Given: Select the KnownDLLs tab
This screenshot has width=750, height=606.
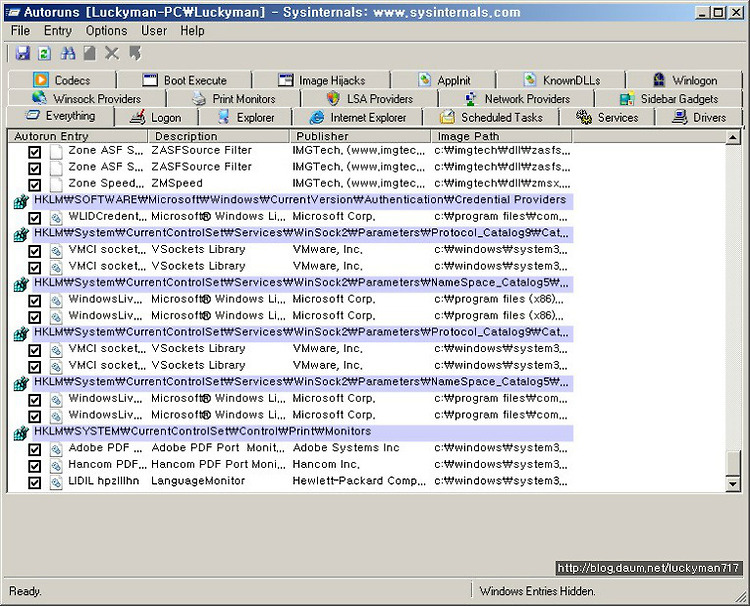Looking at the screenshot, I should click(562, 80).
